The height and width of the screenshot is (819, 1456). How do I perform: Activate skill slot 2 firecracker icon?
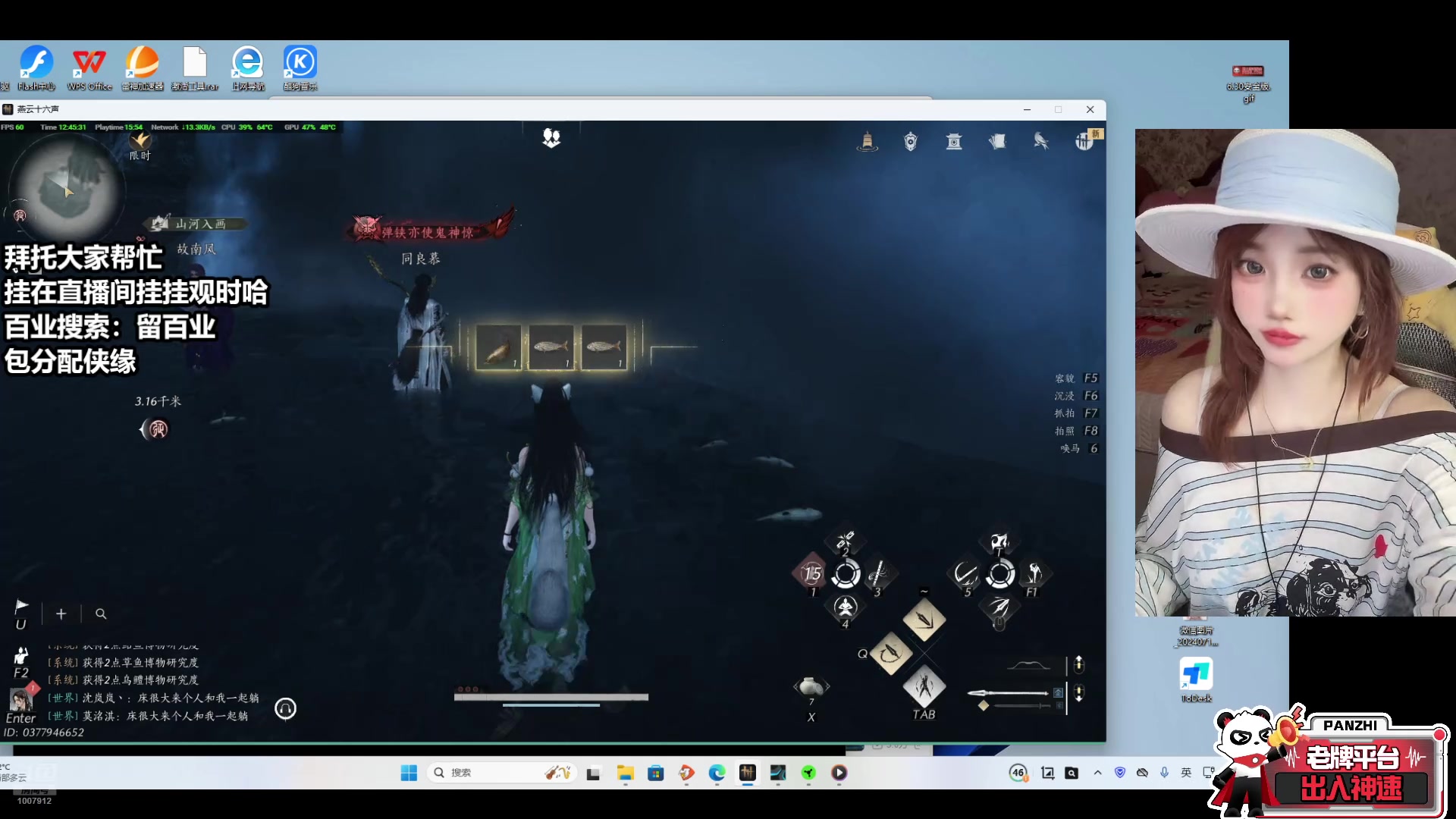(845, 542)
